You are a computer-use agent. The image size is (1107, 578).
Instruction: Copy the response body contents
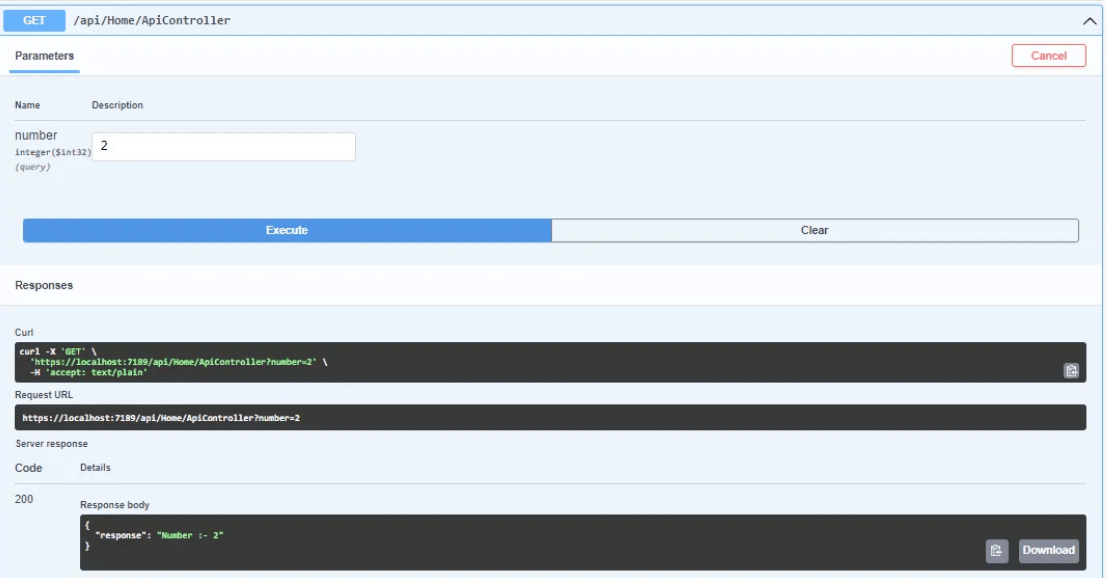tap(995, 549)
